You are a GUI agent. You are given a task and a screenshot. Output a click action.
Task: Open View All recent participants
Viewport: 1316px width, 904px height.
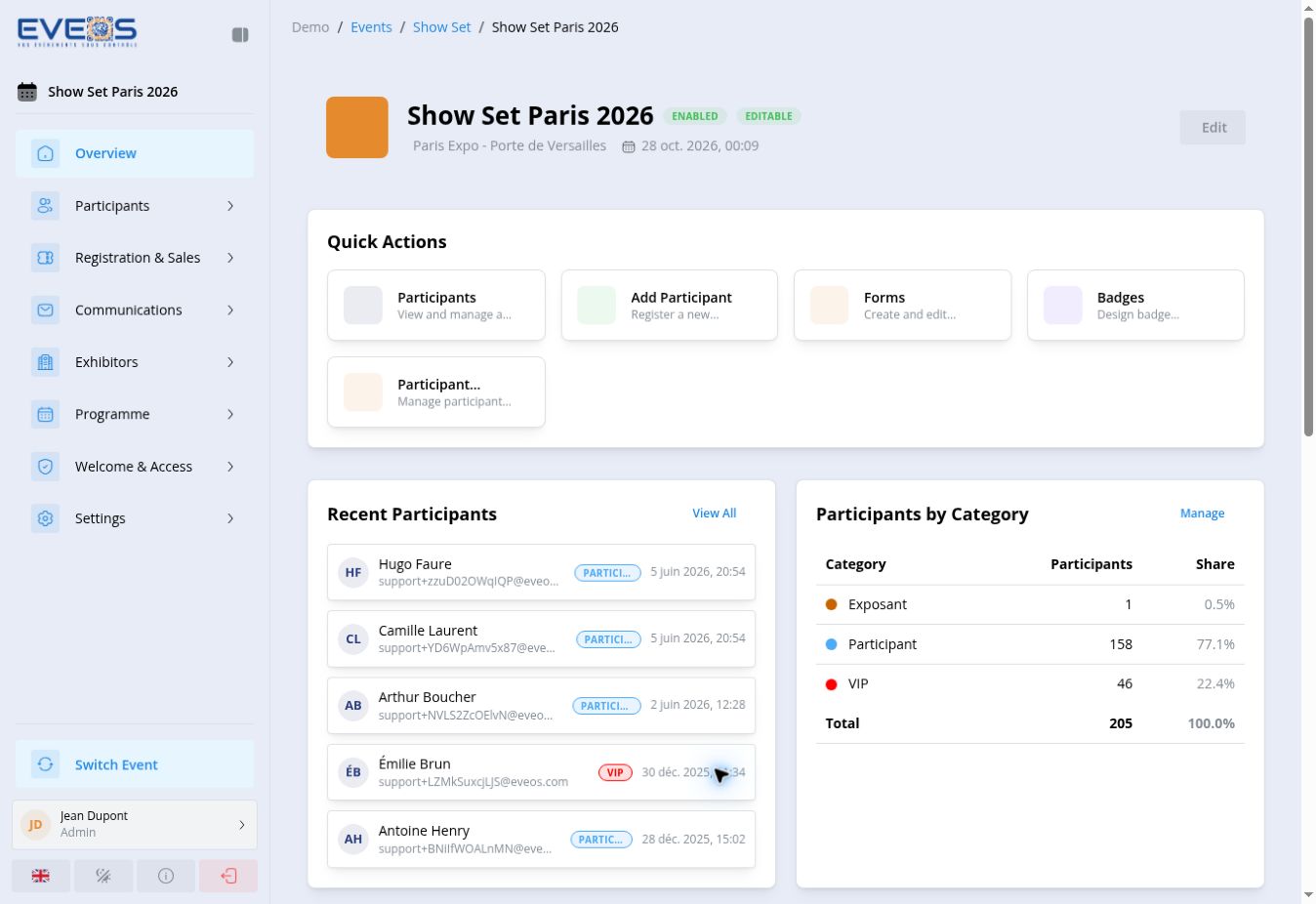click(715, 514)
